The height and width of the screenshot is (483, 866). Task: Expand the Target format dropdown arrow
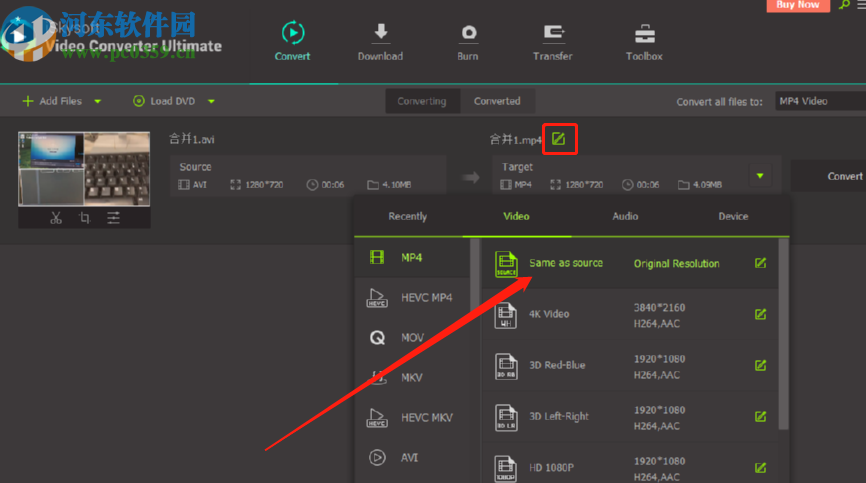coord(760,176)
